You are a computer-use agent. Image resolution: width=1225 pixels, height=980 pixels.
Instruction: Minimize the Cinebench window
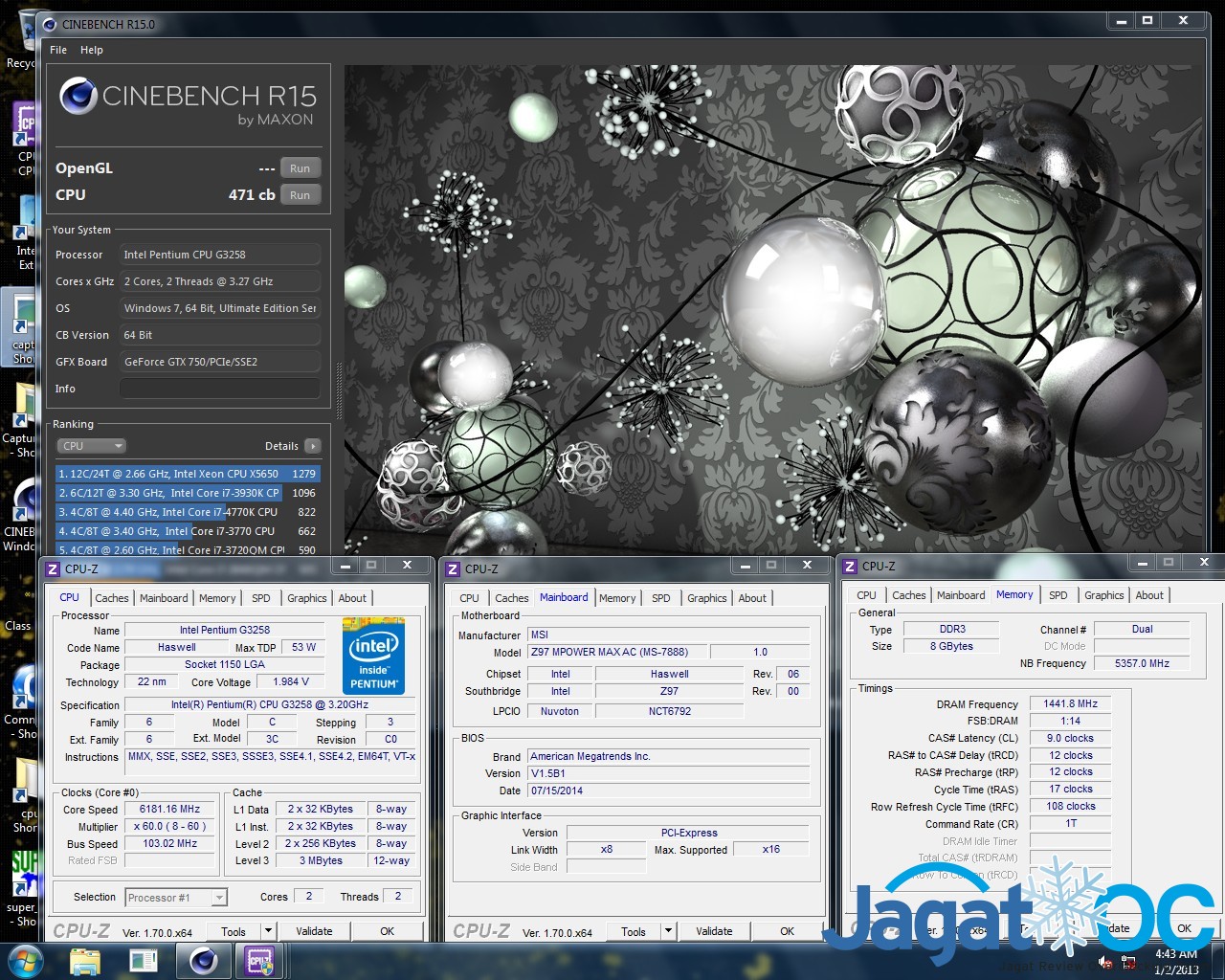point(1122,21)
